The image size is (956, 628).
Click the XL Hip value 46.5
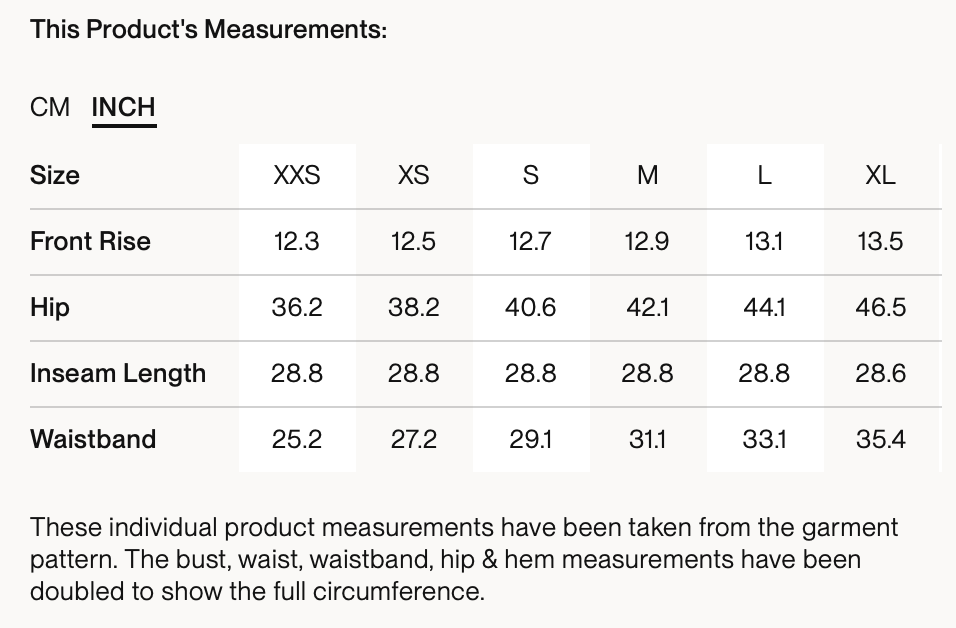tap(880, 308)
